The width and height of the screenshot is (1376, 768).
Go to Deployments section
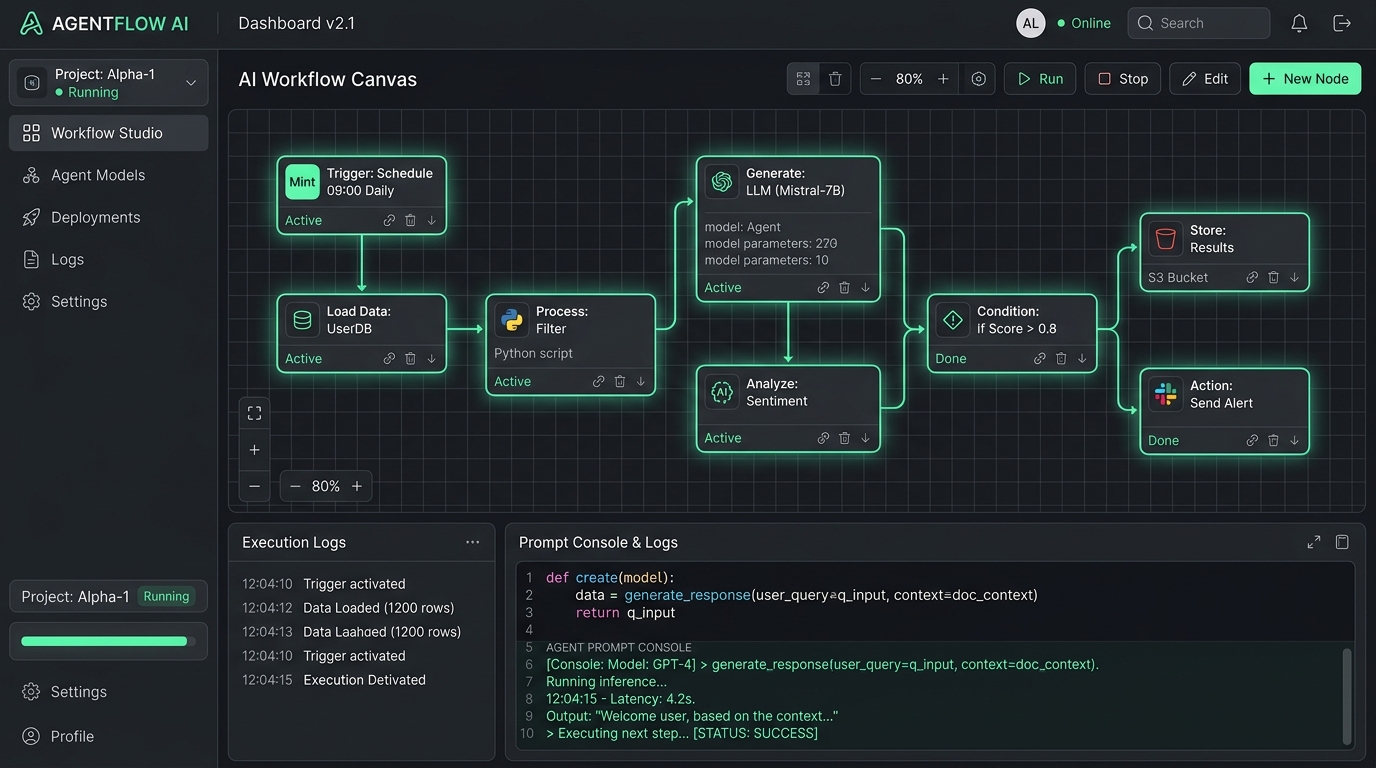coord(109,217)
